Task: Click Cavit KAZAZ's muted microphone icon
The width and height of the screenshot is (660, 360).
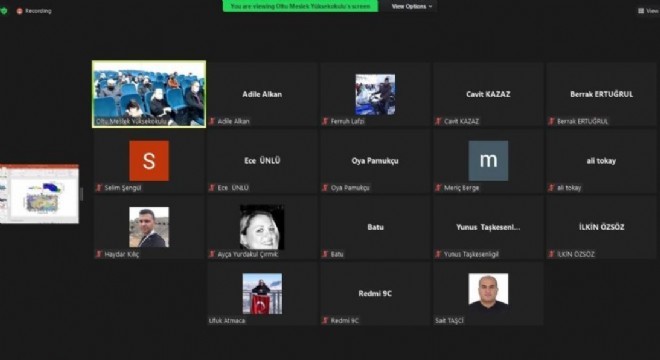Action: [x=438, y=121]
